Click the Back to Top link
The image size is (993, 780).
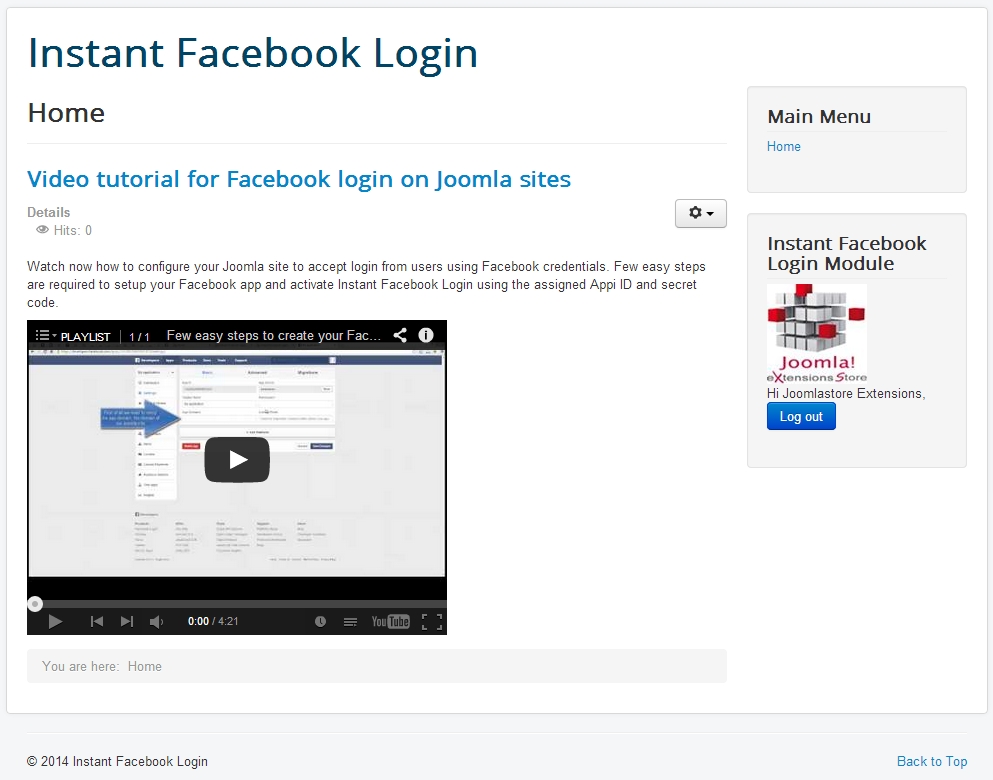[932, 761]
